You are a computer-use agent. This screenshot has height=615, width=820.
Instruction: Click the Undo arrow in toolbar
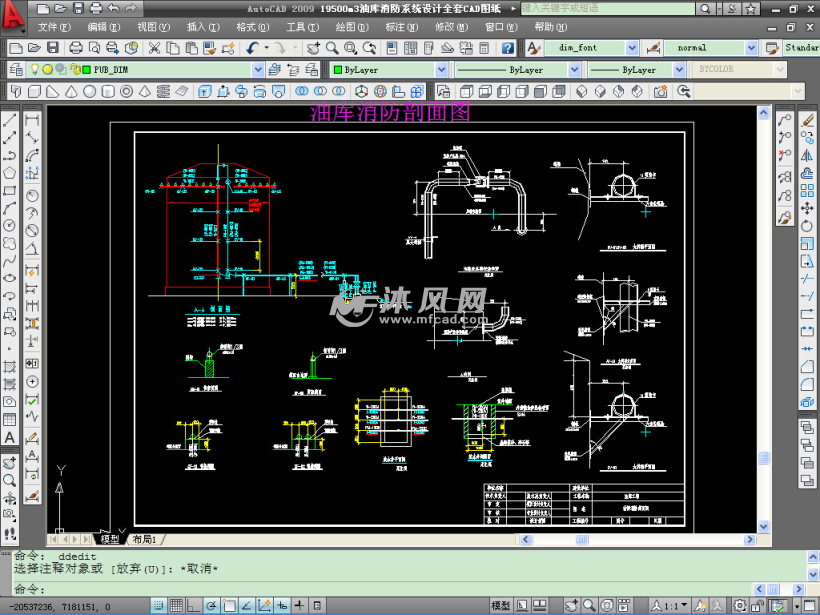tap(252, 48)
